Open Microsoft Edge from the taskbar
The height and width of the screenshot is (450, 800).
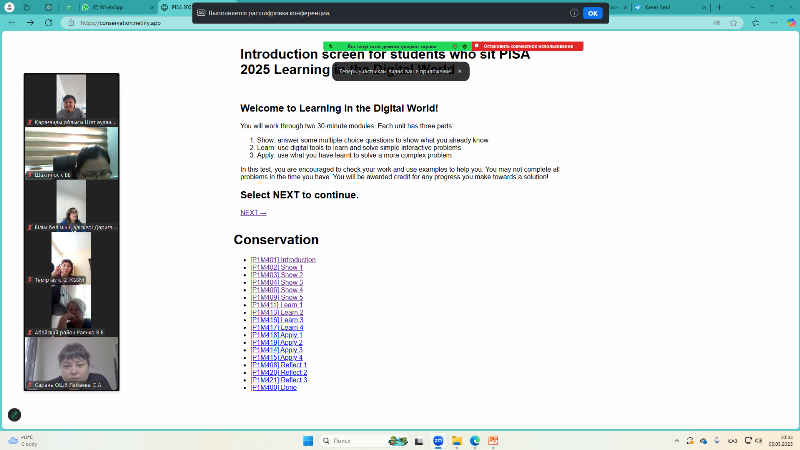click(475, 440)
